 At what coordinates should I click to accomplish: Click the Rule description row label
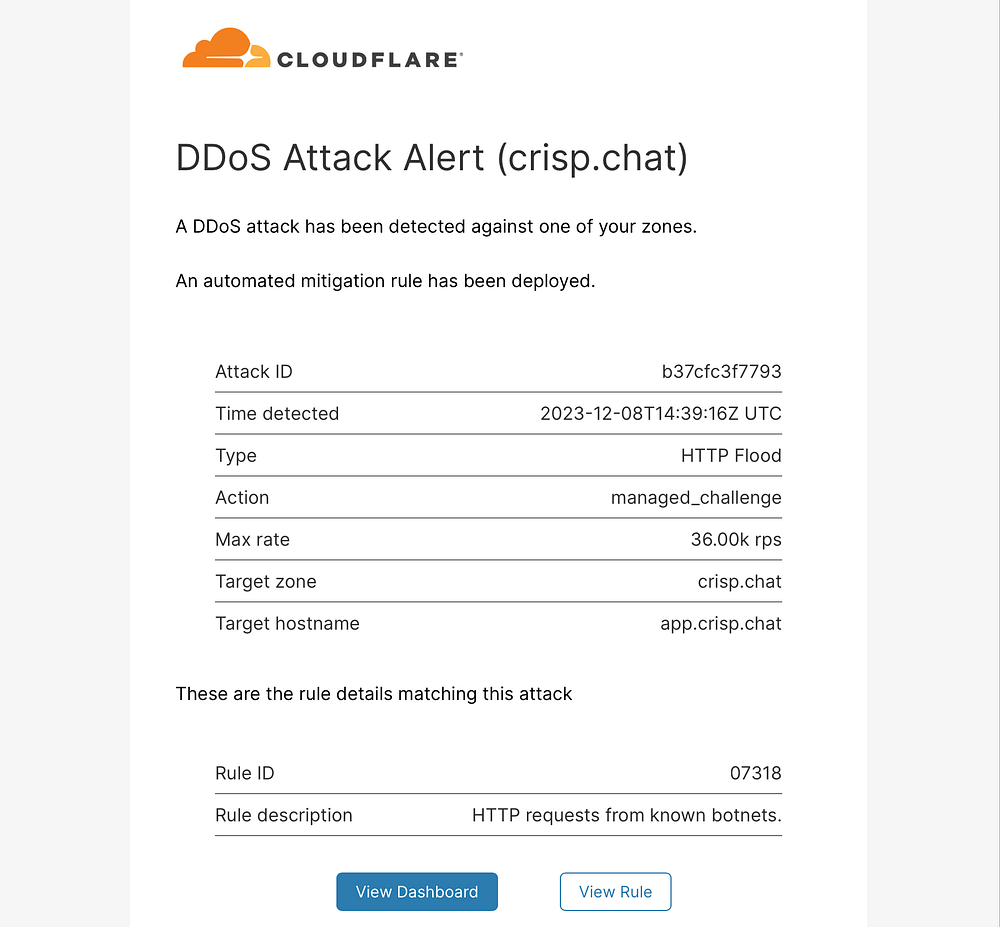[x=284, y=815]
